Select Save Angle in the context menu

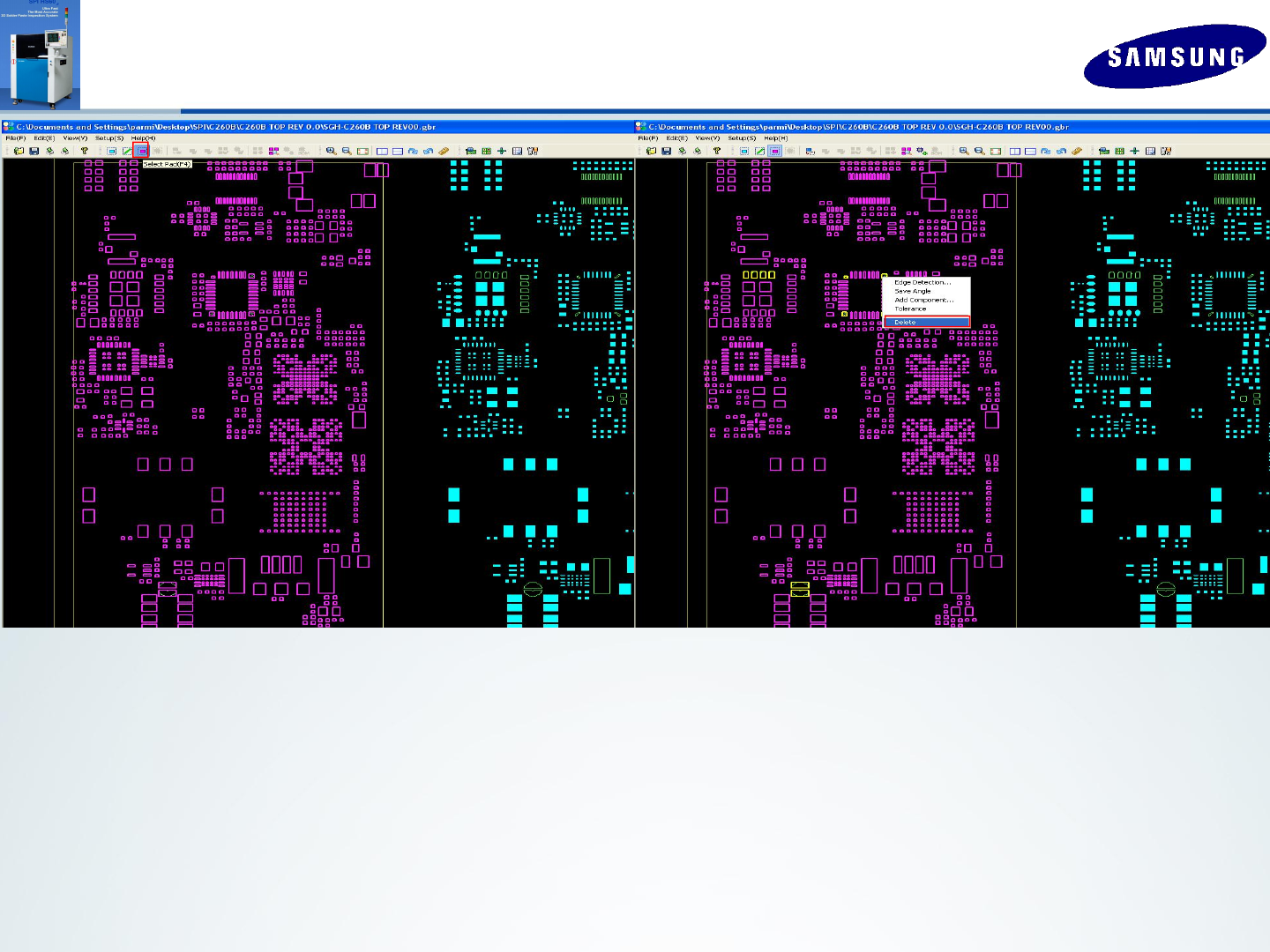click(913, 291)
